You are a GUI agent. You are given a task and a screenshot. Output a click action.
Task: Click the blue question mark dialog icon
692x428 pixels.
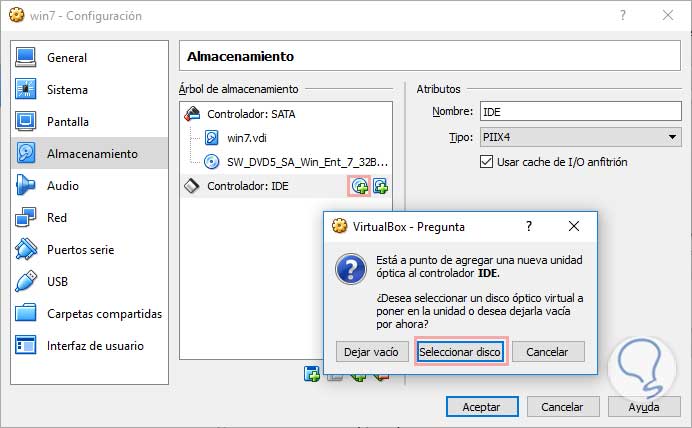(x=351, y=269)
